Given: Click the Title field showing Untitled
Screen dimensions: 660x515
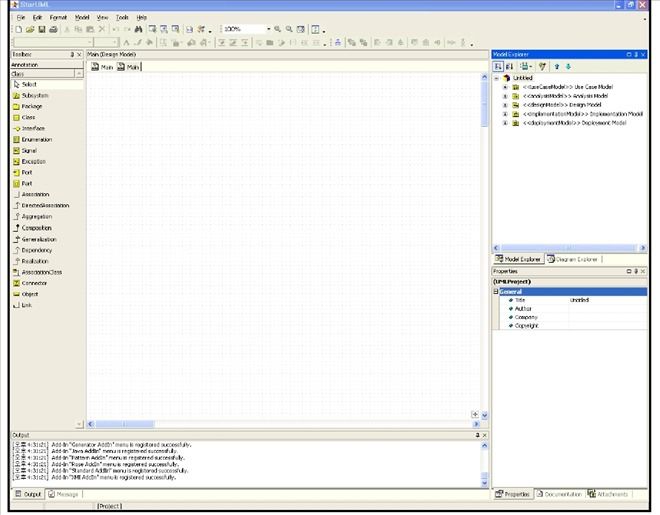Looking at the screenshot, I should [607, 300].
